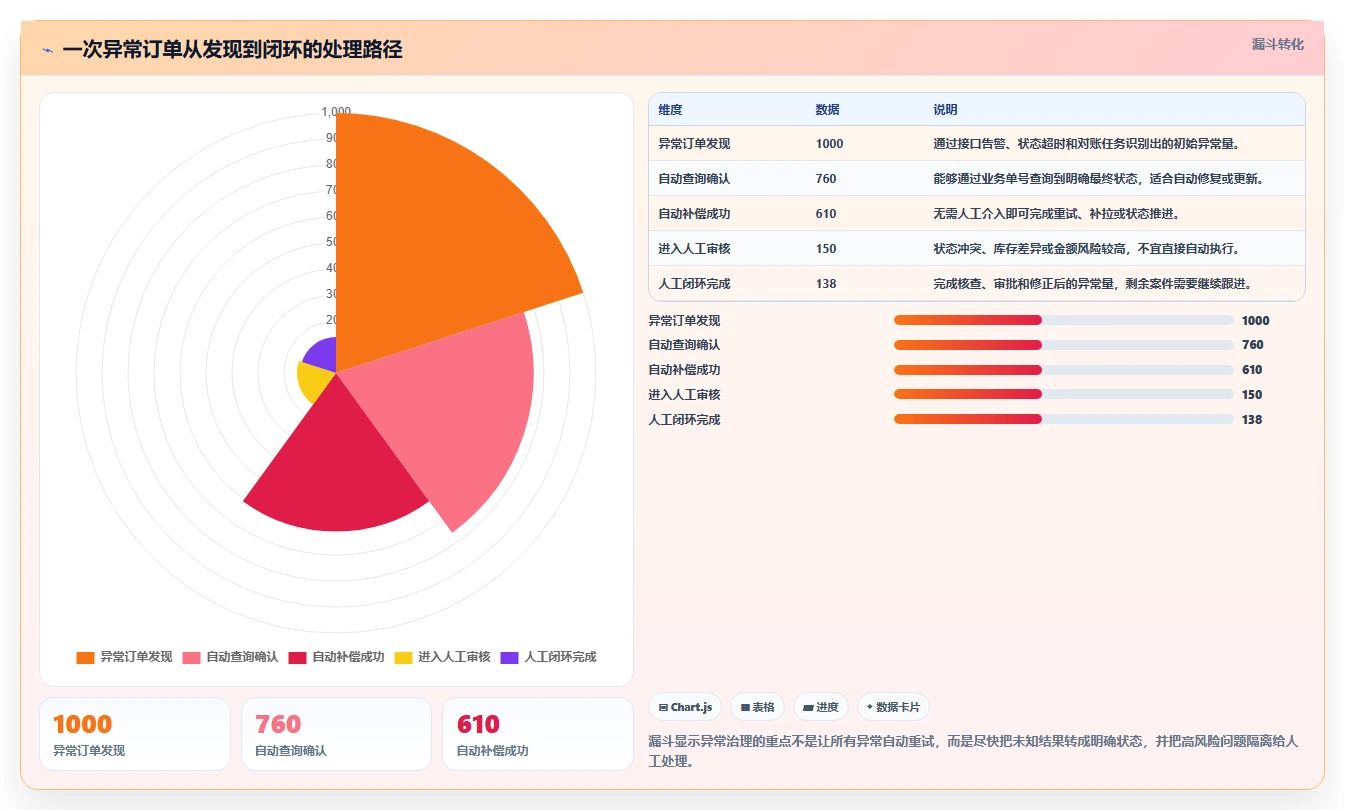Toggle the pink 自动查询确认 legend swatch
1345x810 pixels.
[x=191, y=657]
